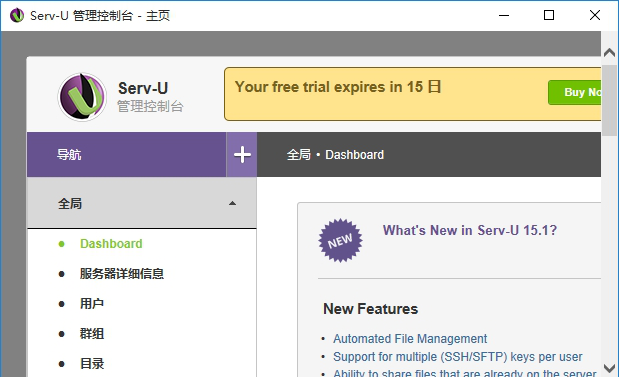
Task: Click the Buy Now button
Action: (x=574, y=92)
